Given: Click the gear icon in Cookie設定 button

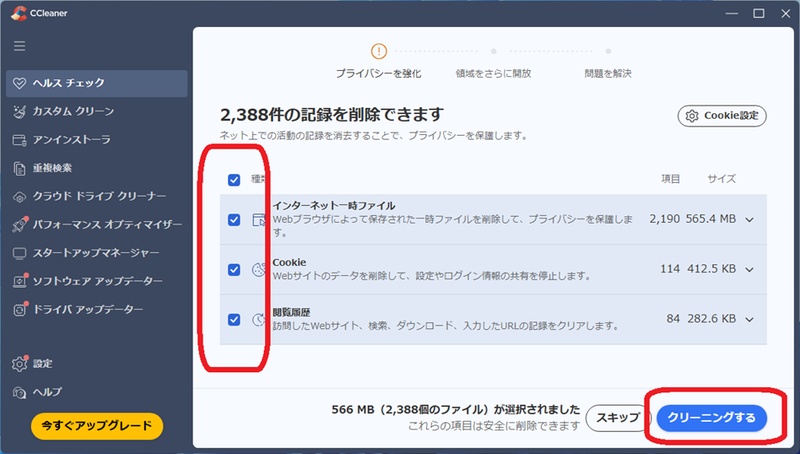Looking at the screenshot, I should (x=692, y=116).
